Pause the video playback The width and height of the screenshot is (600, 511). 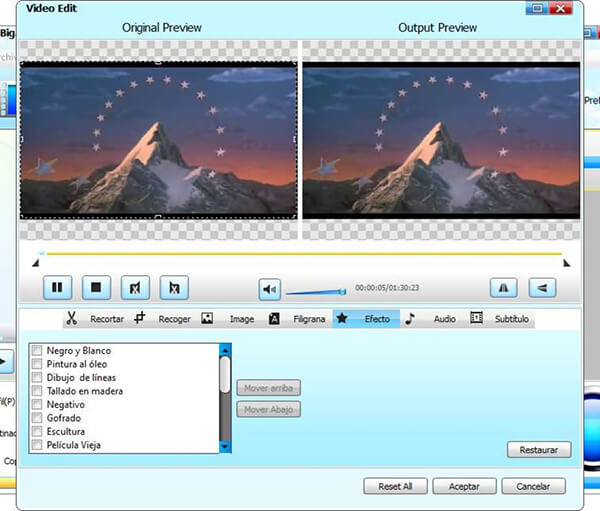pyautogui.click(x=57, y=288)
